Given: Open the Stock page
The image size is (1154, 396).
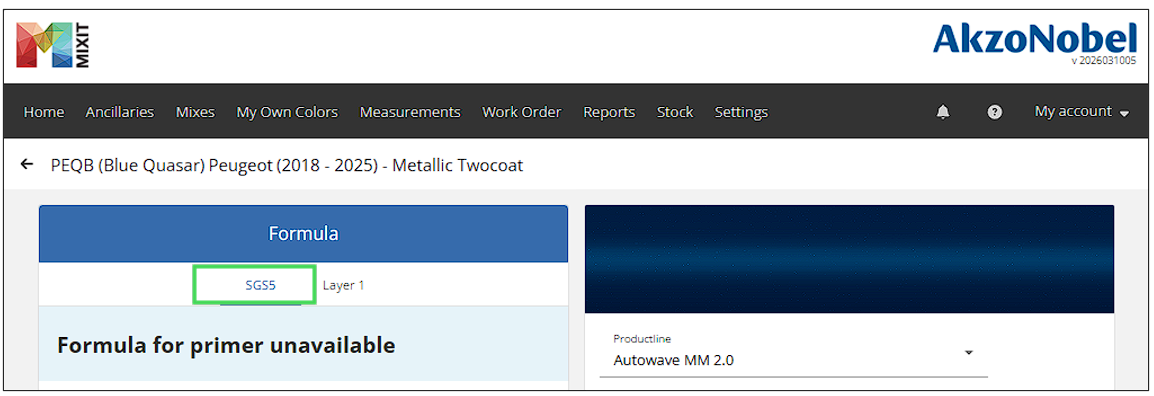Looking at the screenshot, I should (x=675, y=112).
